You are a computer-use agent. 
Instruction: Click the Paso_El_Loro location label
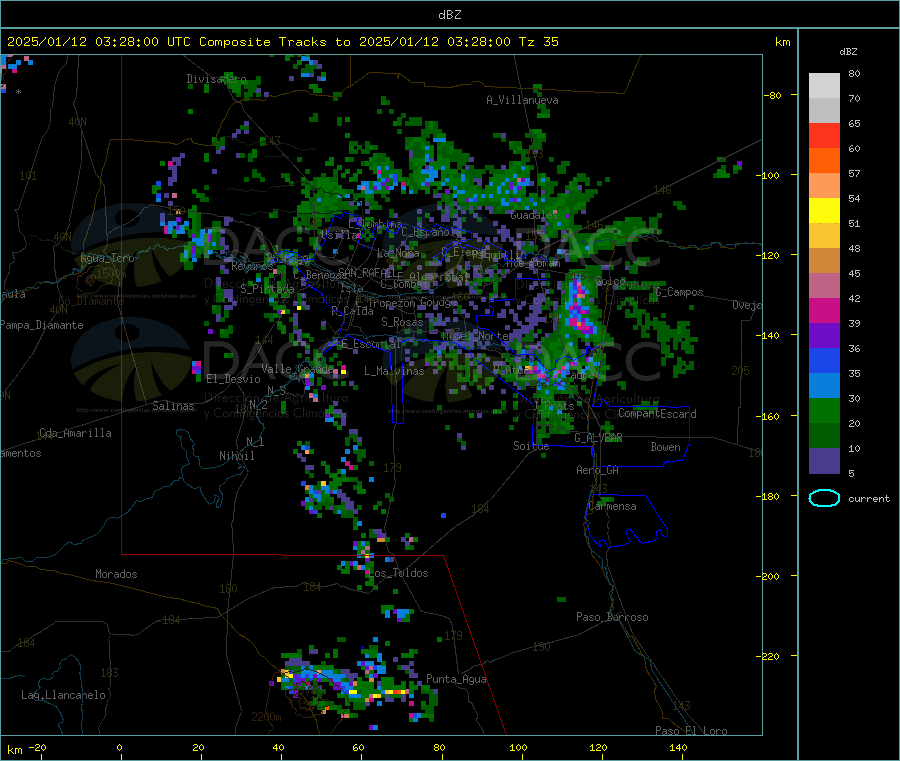(691, 731)
